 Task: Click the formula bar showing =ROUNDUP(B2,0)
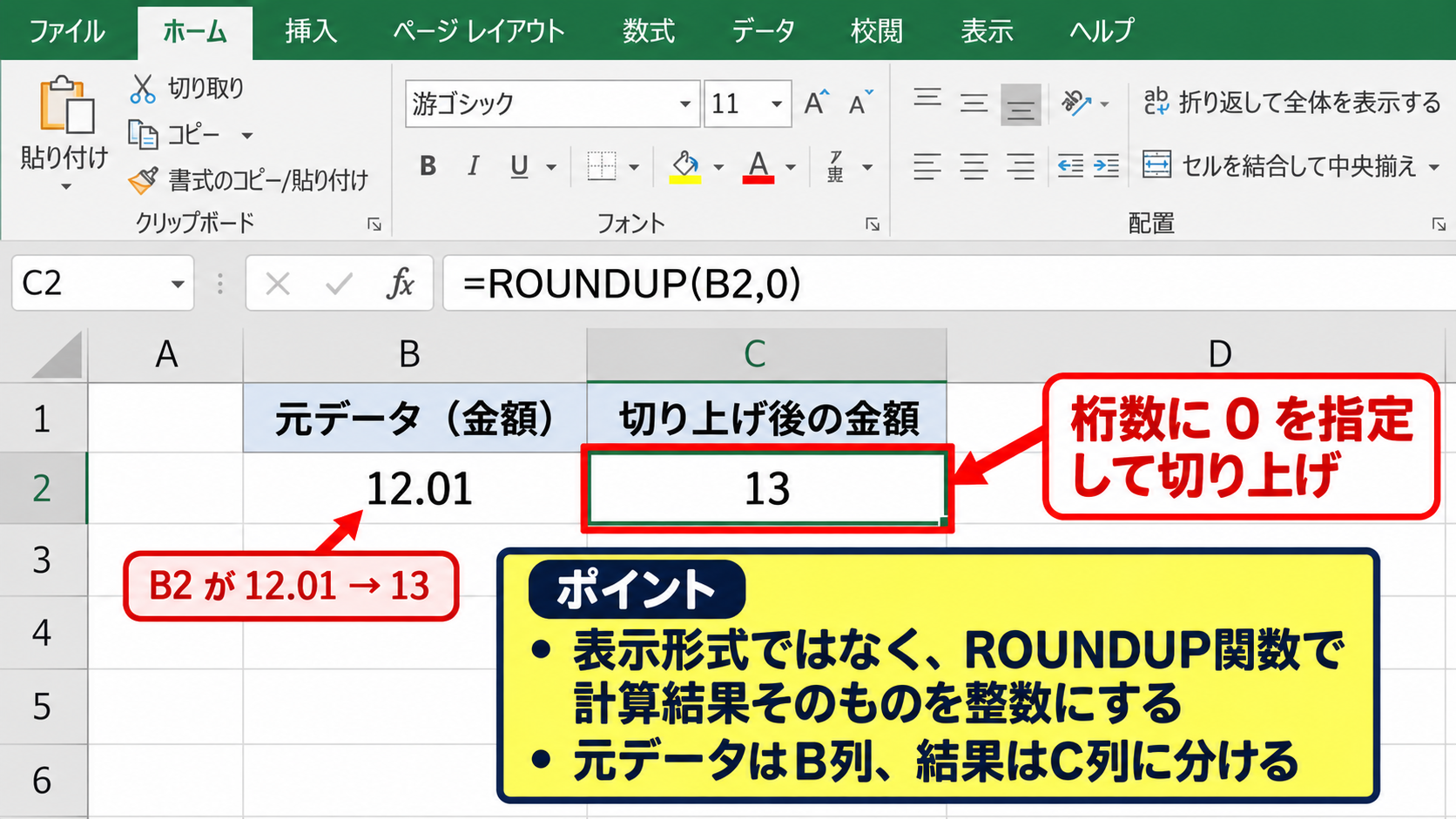coord(949,283)
